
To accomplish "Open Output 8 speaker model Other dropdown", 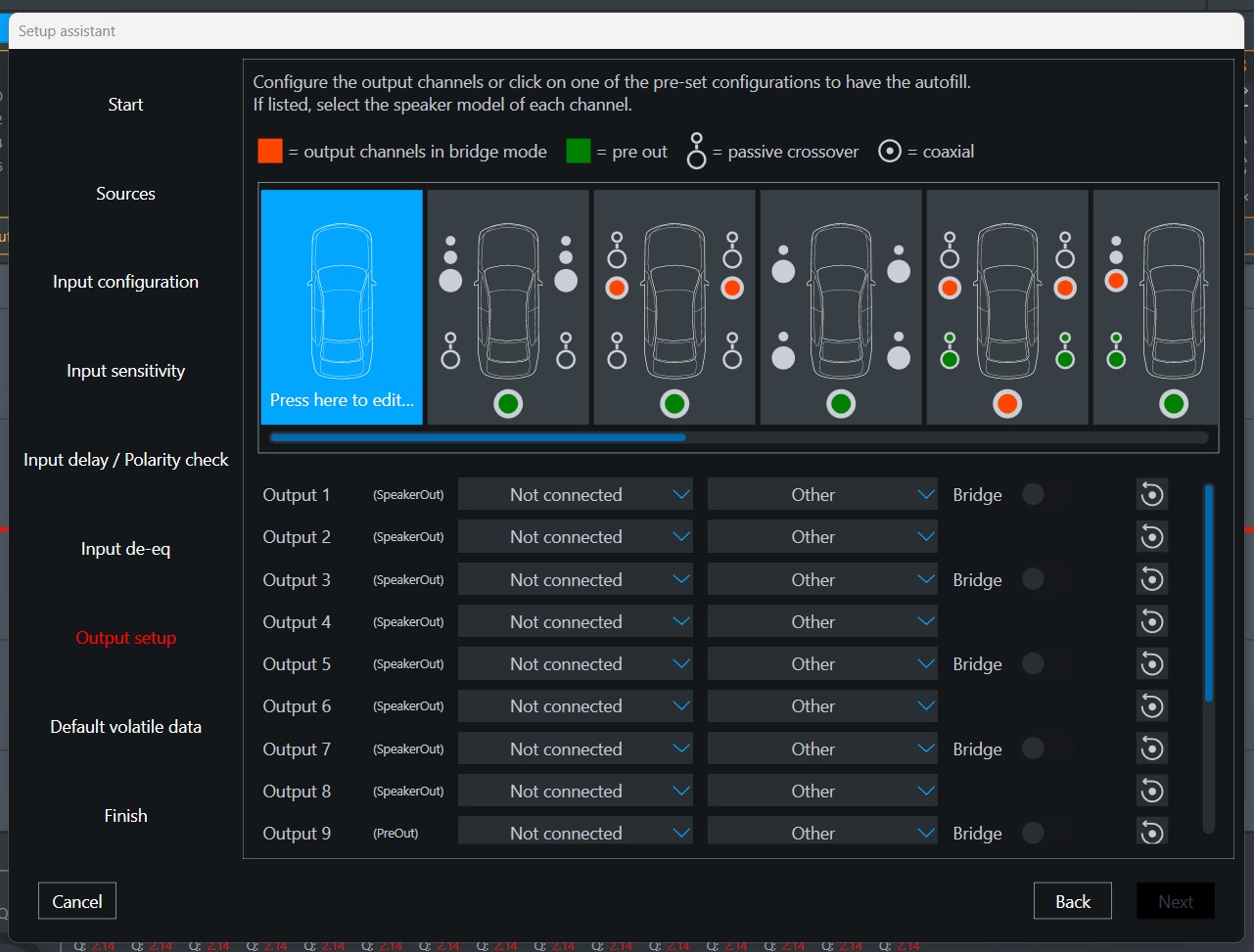I will (x=822, y=792).
